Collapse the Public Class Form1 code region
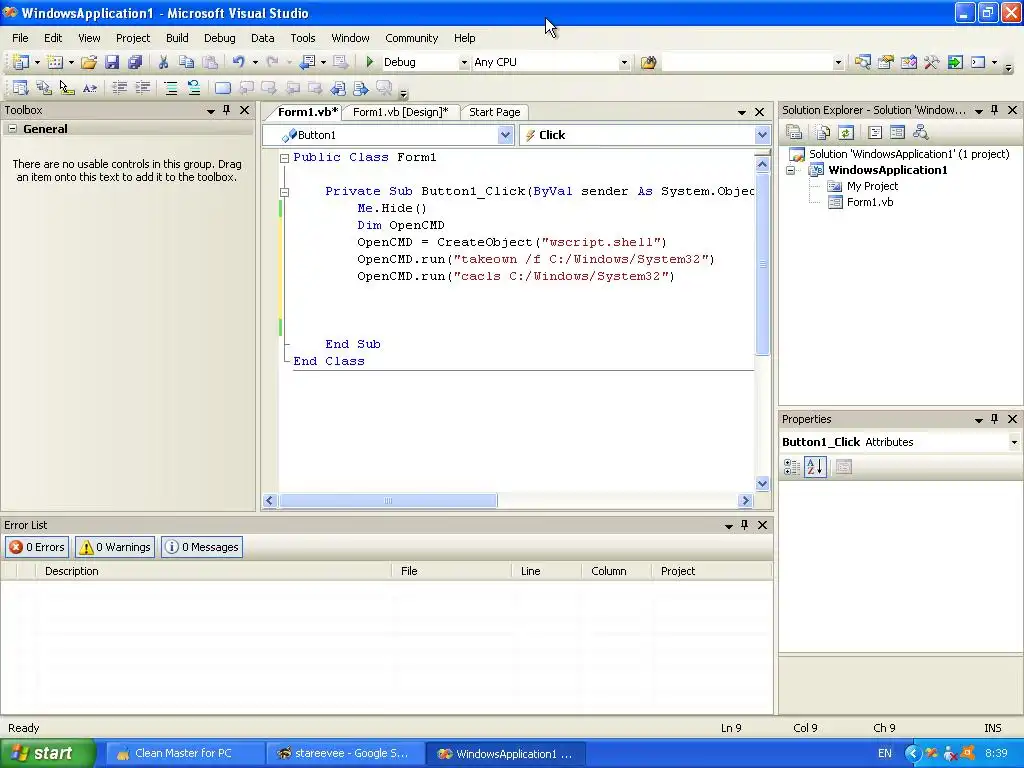This screenshot has width=1024, height=768. point(284,158)
